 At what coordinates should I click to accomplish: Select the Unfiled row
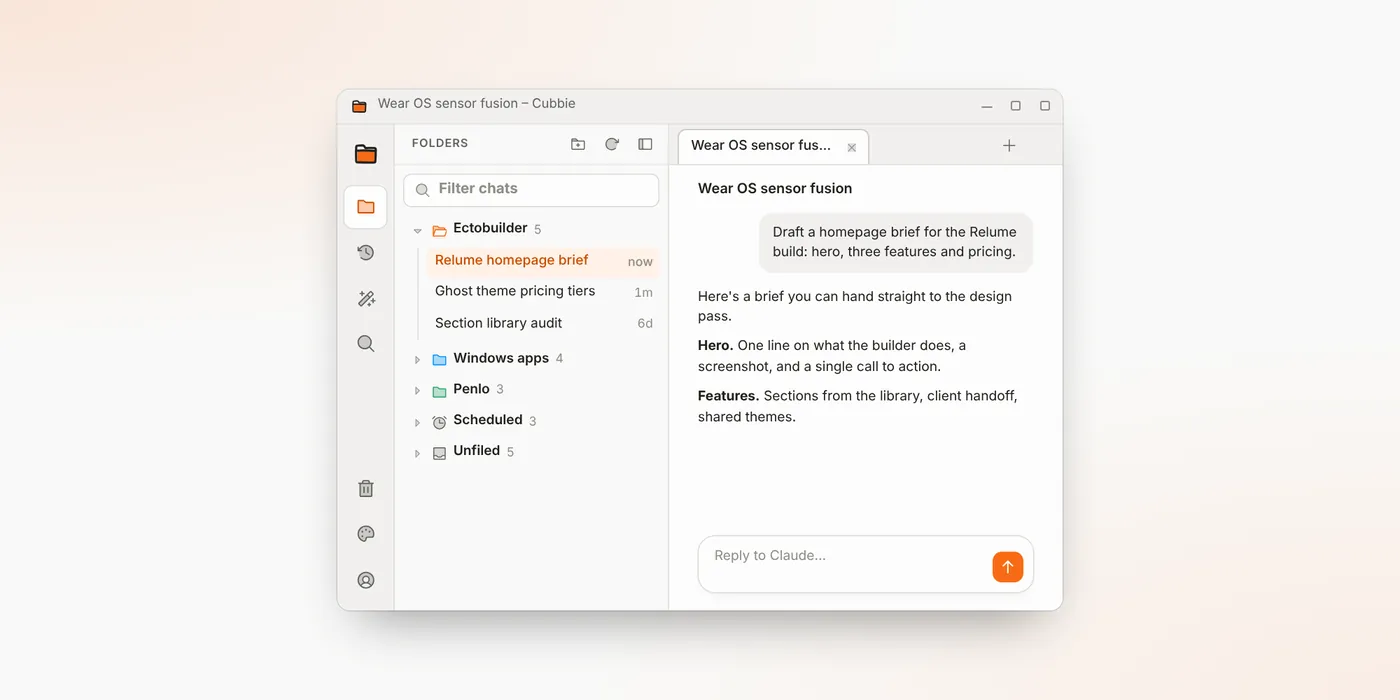[531, 452]
